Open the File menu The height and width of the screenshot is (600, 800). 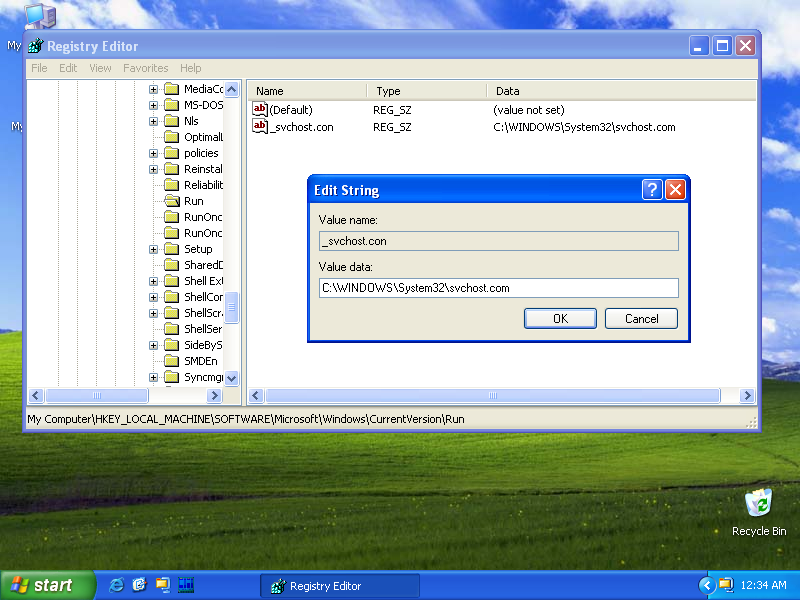coord(39,68)
